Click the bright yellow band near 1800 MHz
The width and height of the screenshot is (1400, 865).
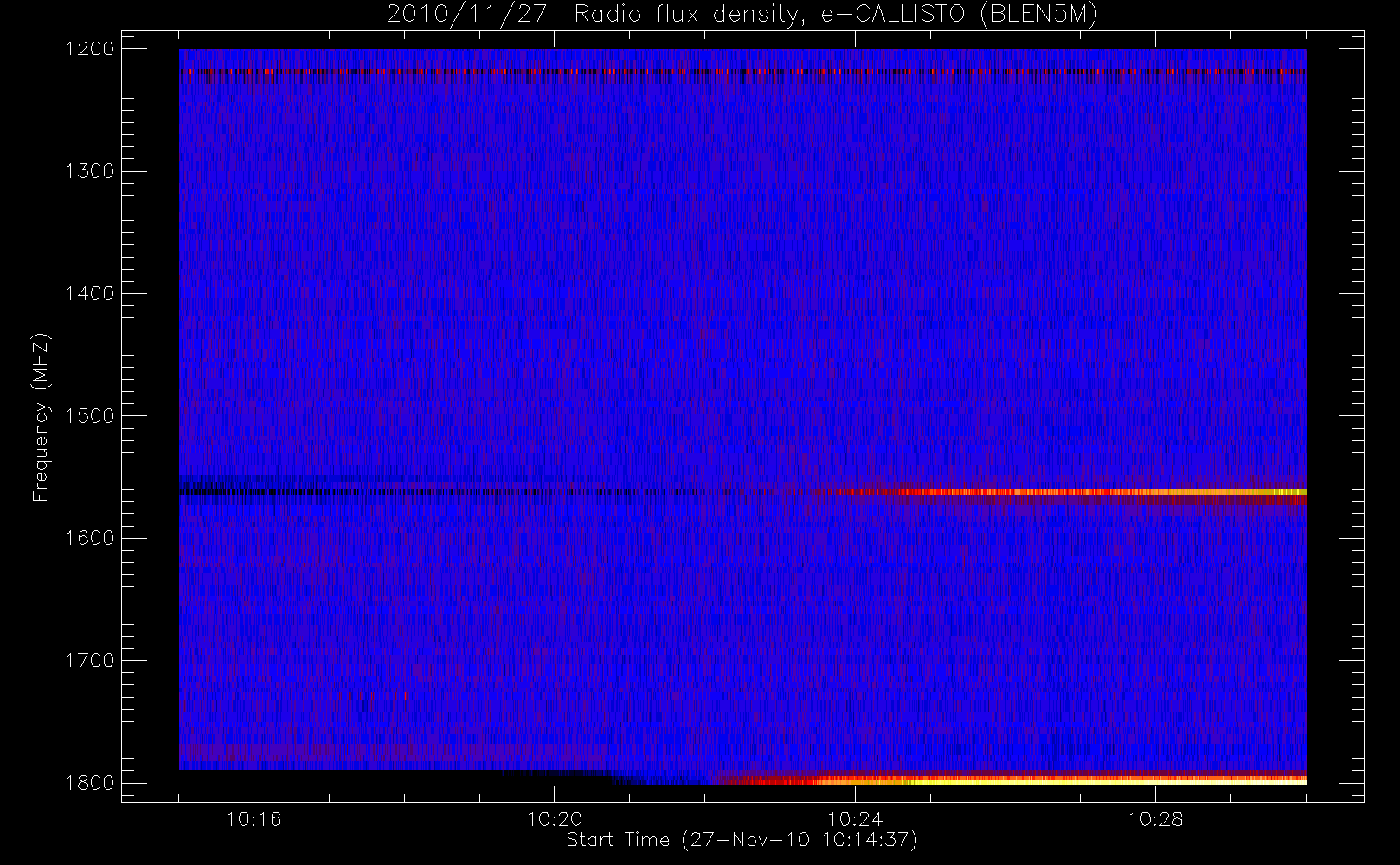1012,778
